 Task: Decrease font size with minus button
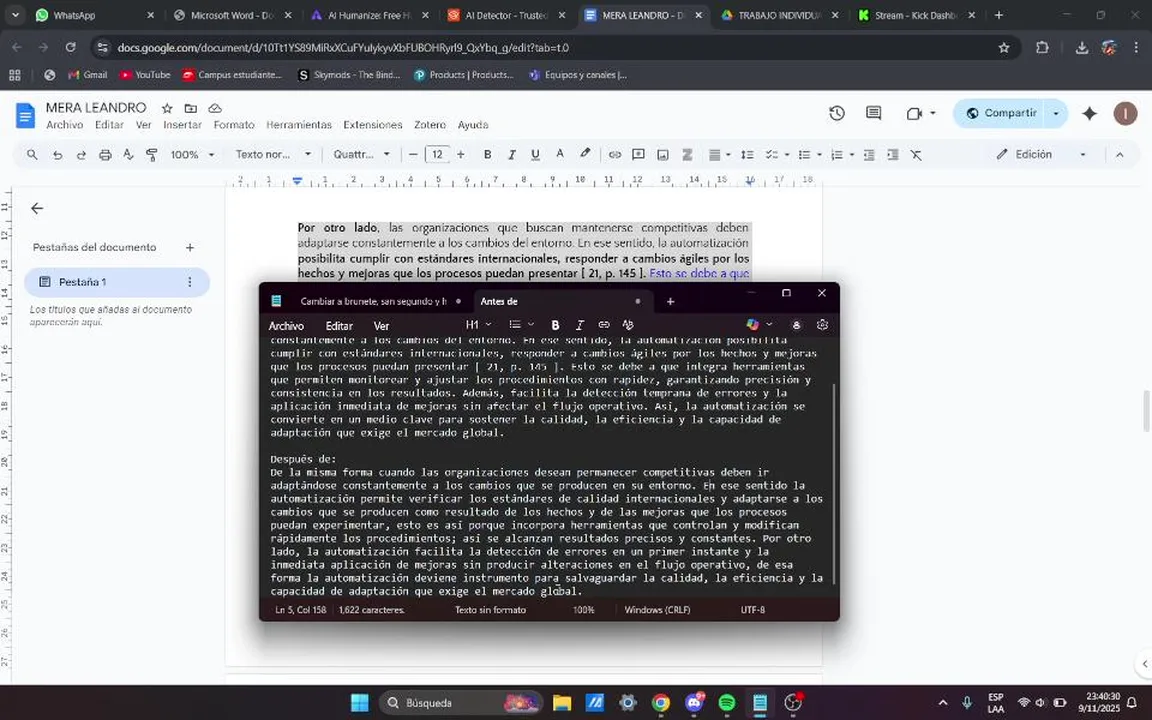coord(413,155)
